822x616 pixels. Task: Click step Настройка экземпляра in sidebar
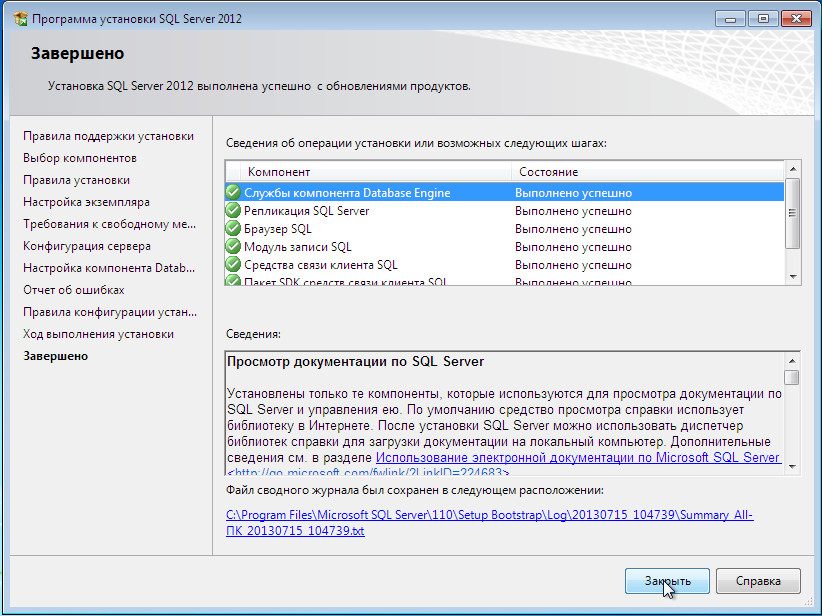click(x=86, y=202)
